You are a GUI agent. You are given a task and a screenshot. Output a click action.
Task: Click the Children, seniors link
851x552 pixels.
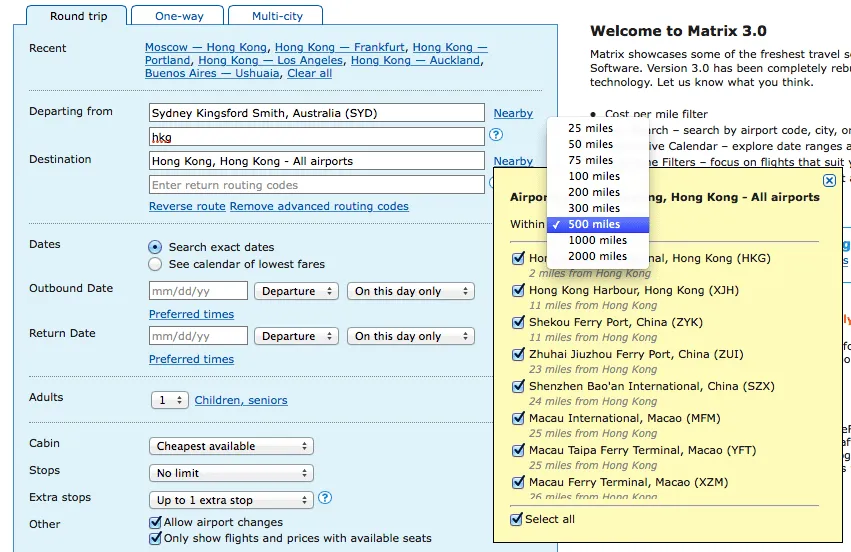[x=241, y=400]
